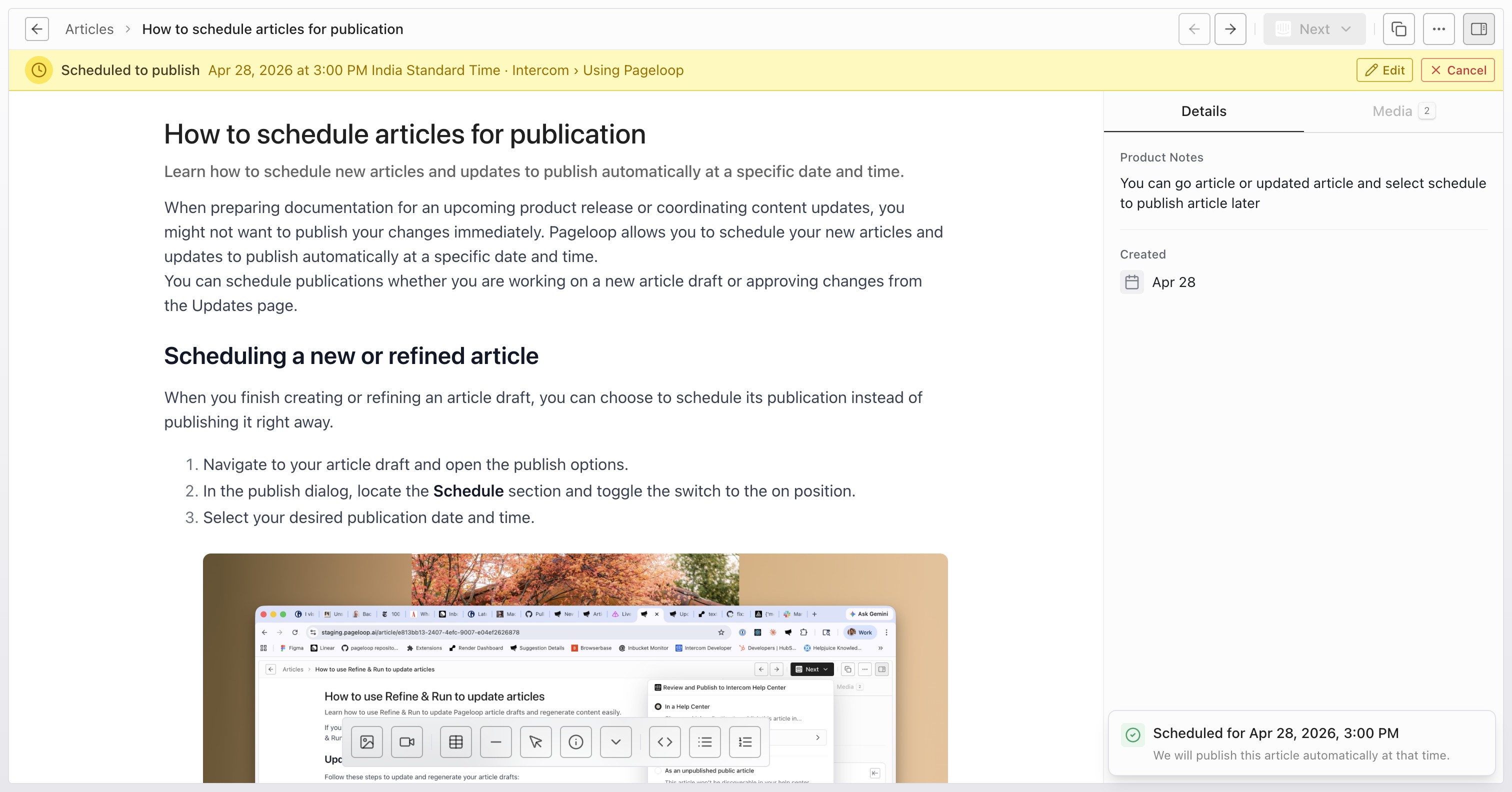The image size is (1512, 792).
Task: Insert bulleted list from toolbar
Action: coord(704,742)
